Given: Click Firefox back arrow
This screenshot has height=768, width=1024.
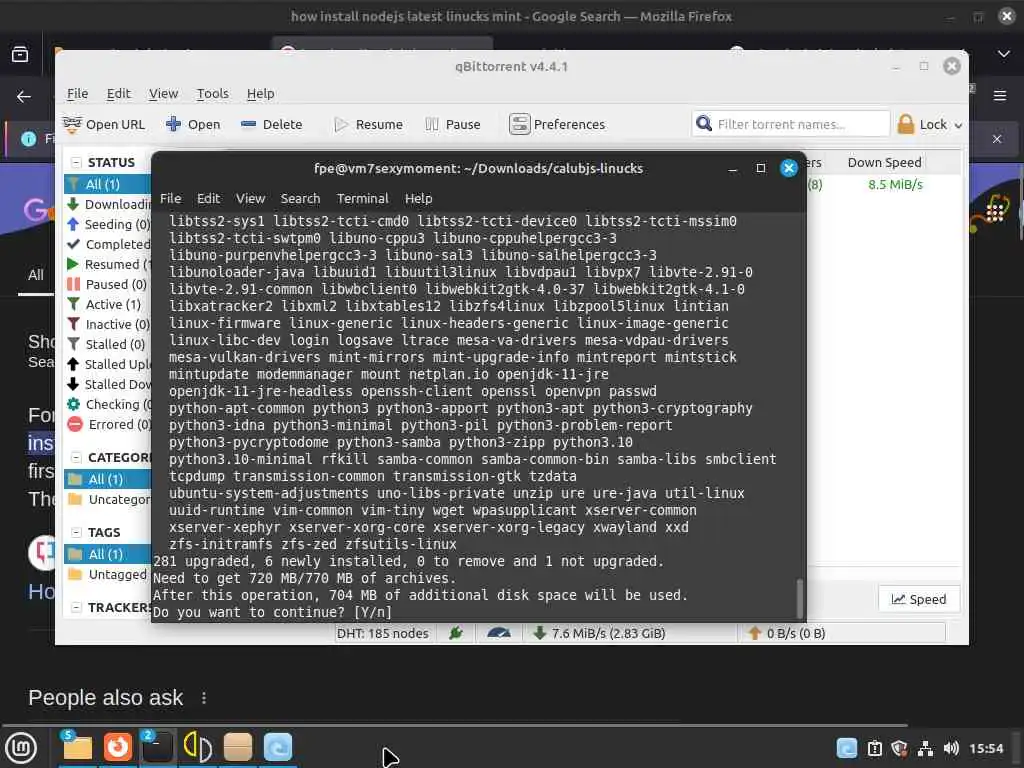Looking at the screenshot, I should [x=24, y=97].
